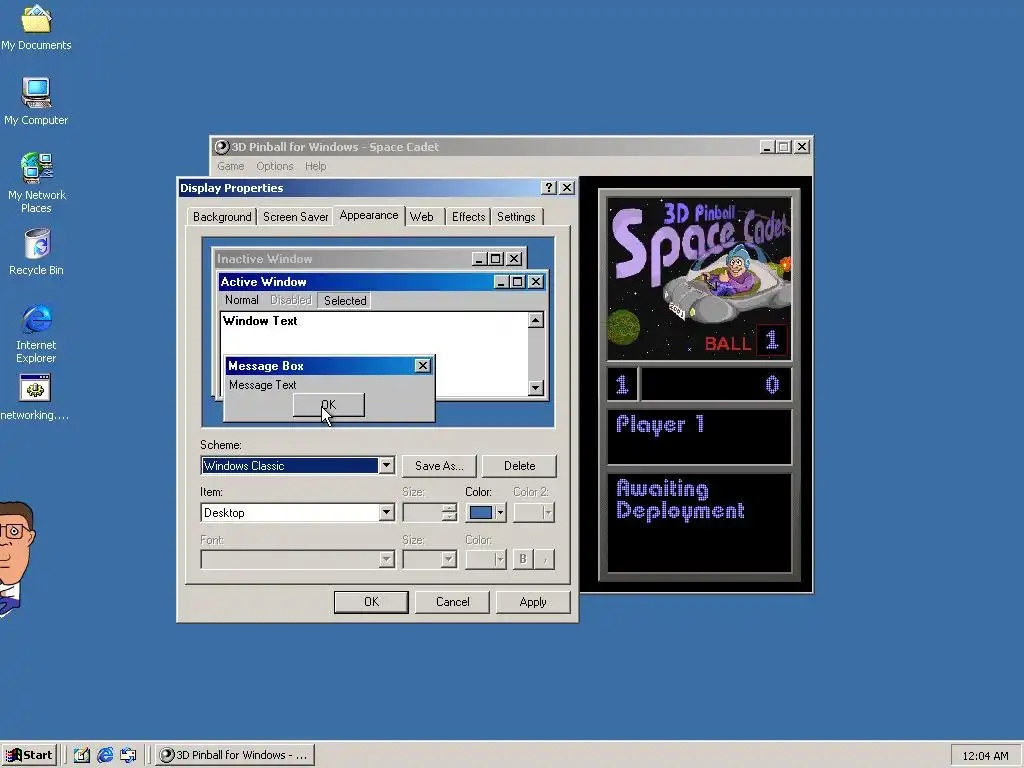Click the Space Cadet logo image in Pinball
This screenshot has height=768, width=1024.
(699, 278)
